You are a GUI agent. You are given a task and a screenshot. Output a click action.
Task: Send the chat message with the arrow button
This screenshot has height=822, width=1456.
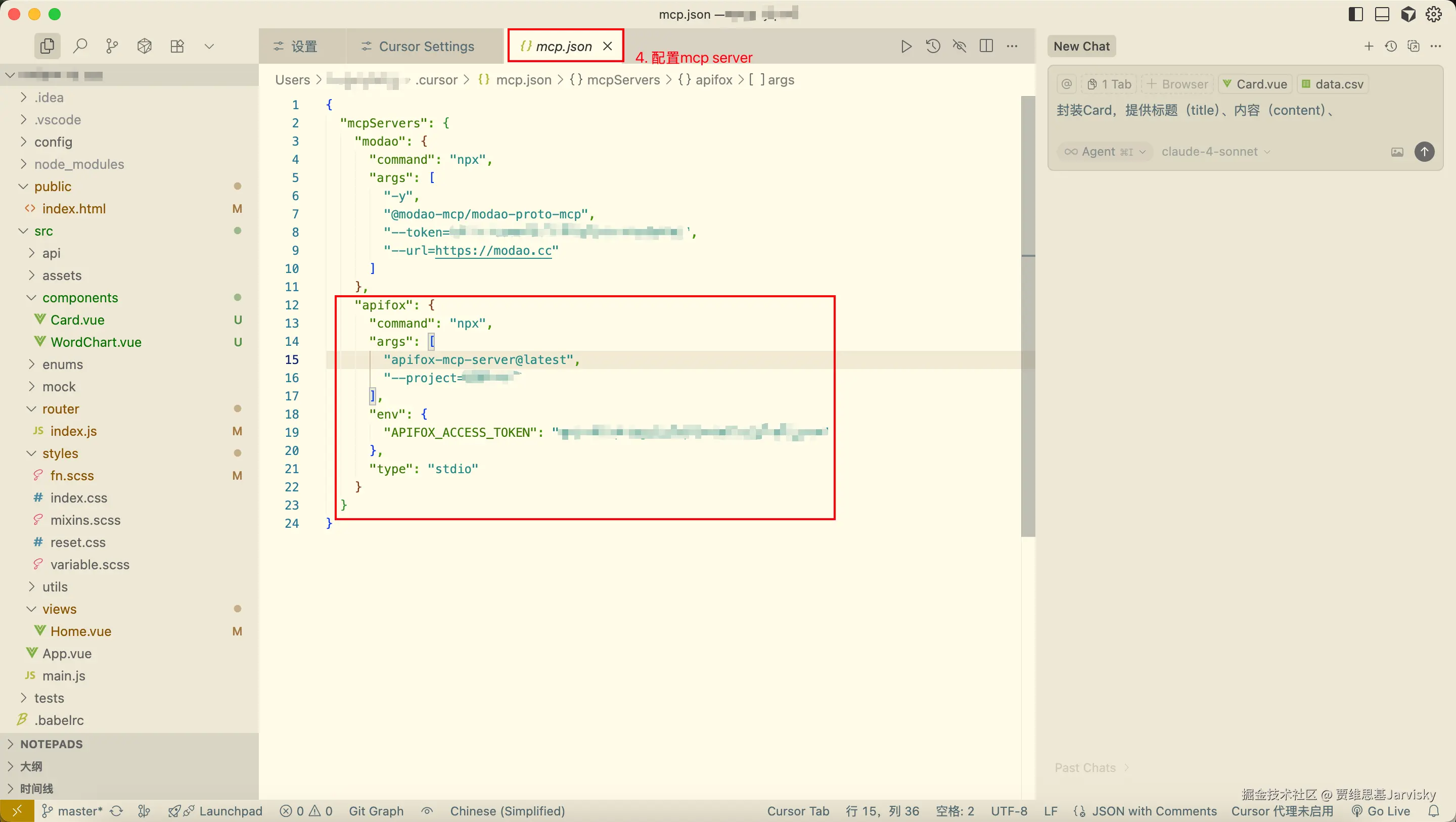1424,152
